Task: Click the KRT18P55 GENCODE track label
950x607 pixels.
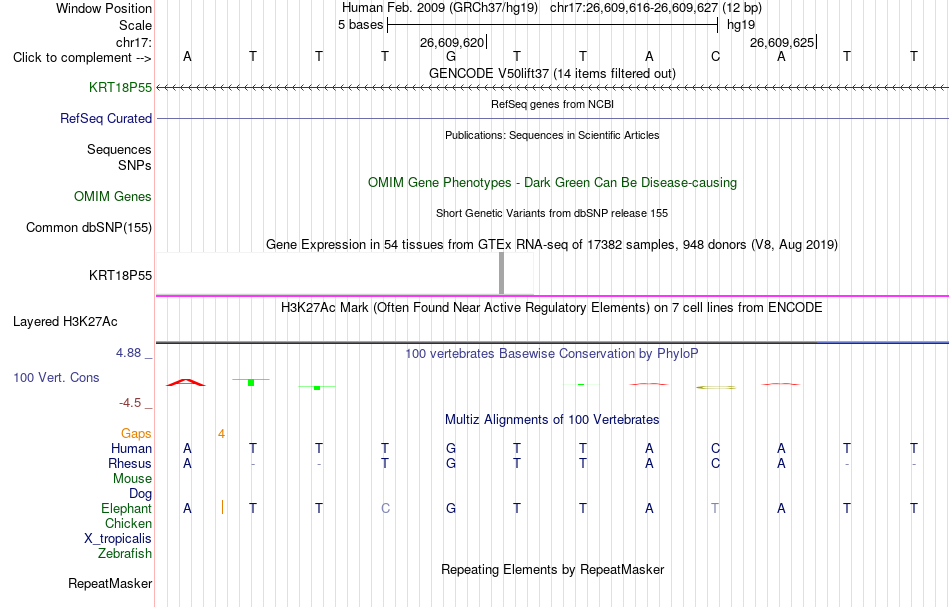Action: coord(121,88)
